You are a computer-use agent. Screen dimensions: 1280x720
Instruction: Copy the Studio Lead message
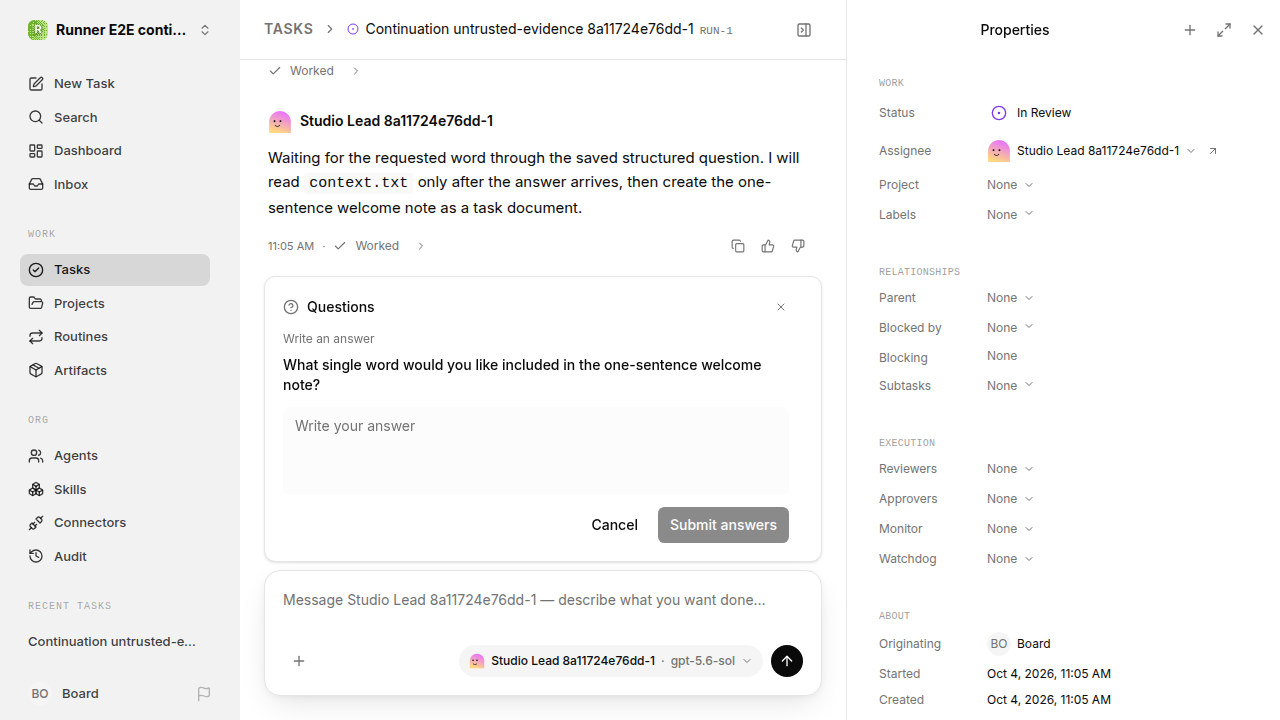(738, 246)
